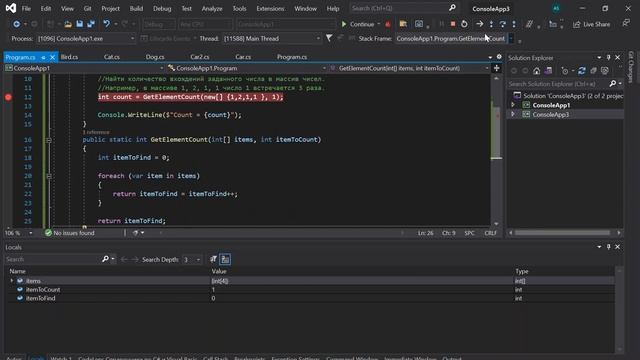Click the Name column header in Locals
This screenshot has height=360, width=640.
pos(18,271)
